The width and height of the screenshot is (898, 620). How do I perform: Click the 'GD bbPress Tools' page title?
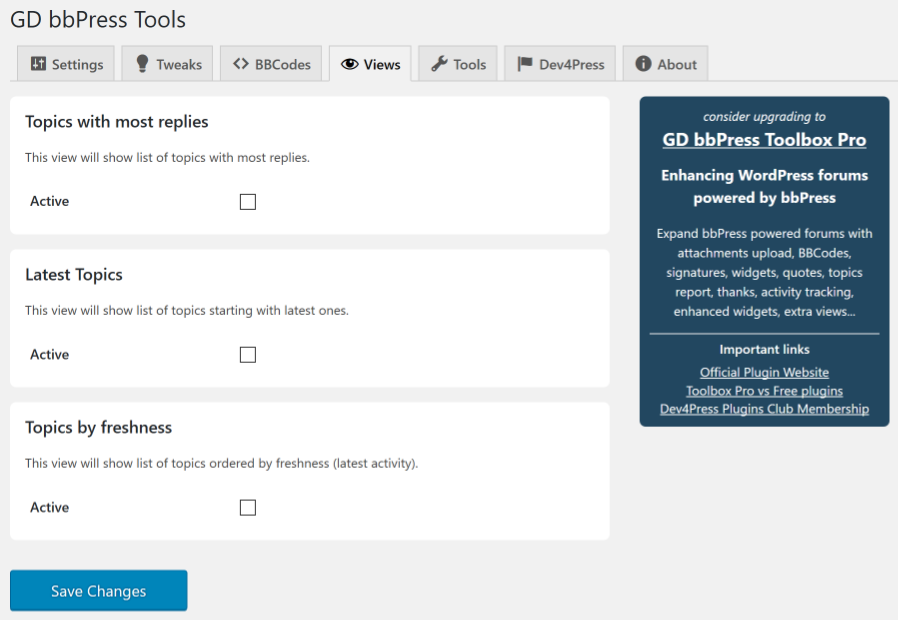coord(98,19)
